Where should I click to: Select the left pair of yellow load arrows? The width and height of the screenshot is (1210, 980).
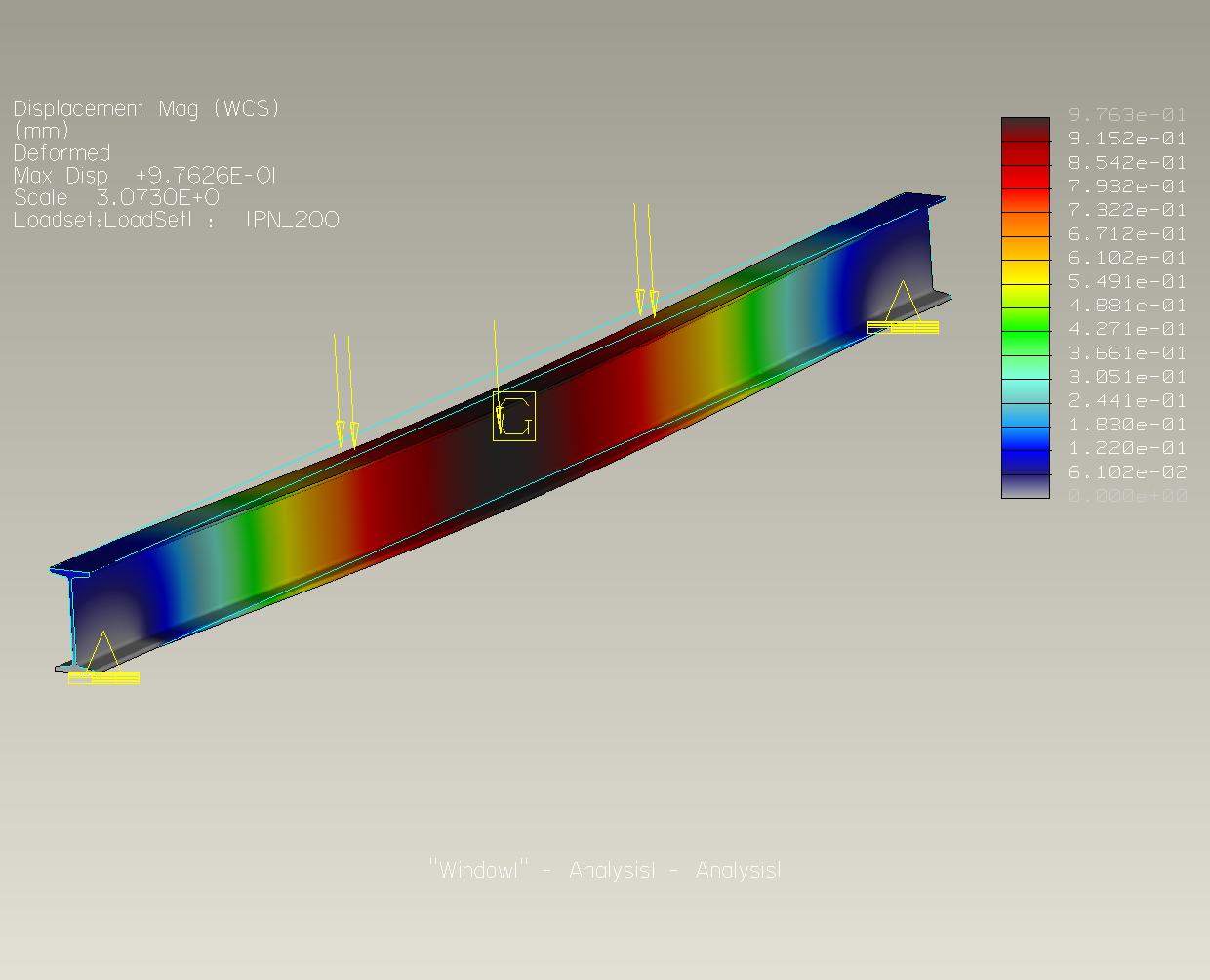(345, 391)
